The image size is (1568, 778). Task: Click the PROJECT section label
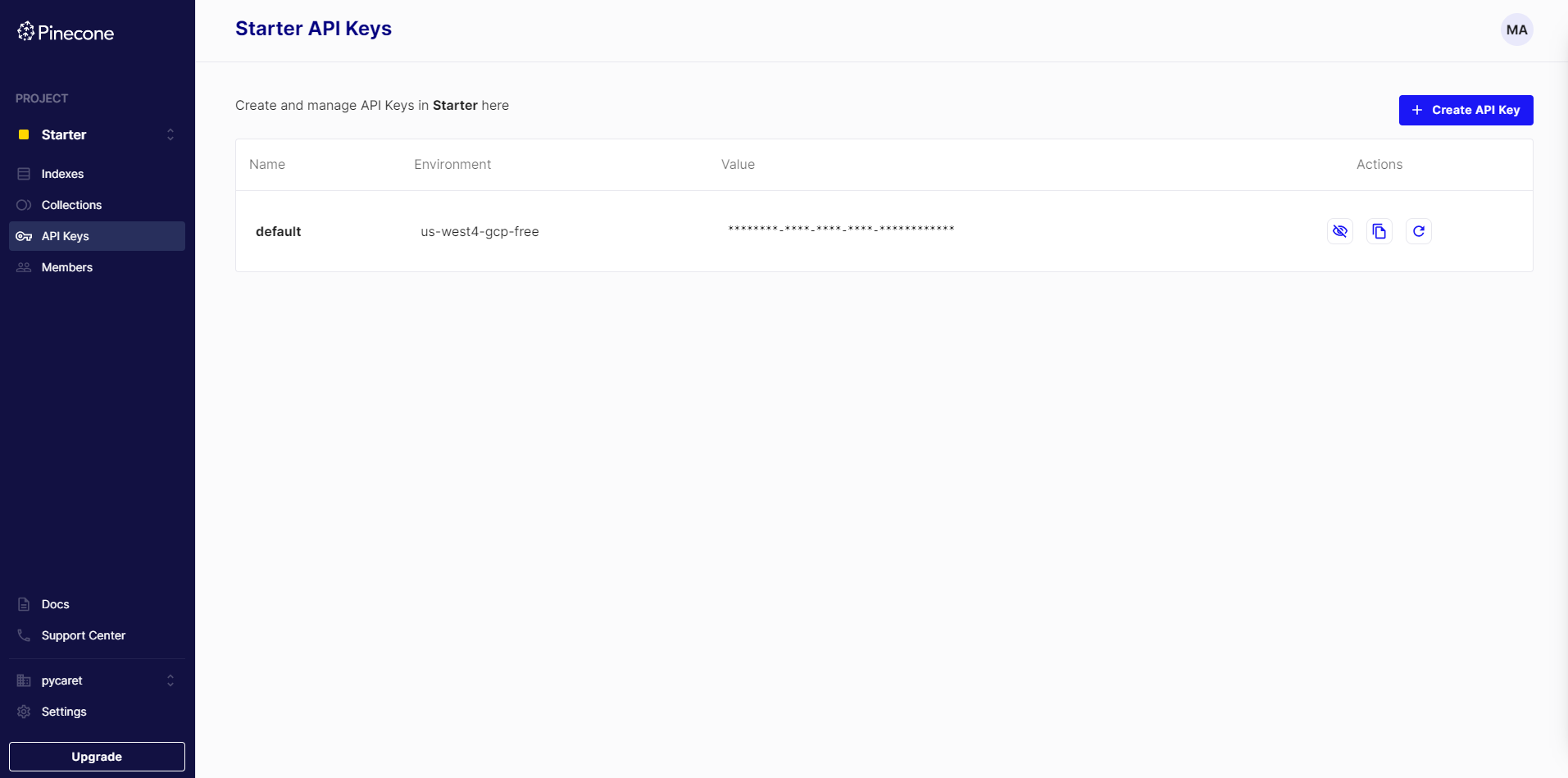(x=42, y=98)
